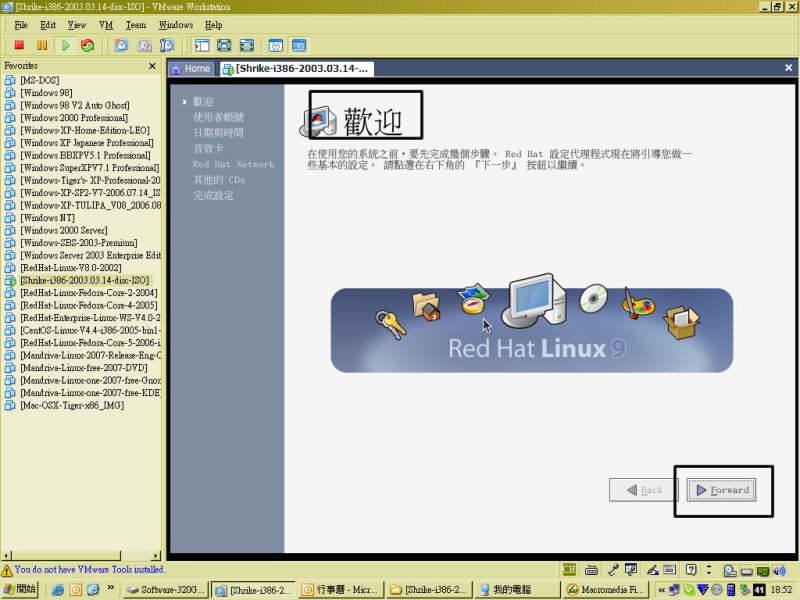Viewport: 800px width, 600px height.
Task: Click the volume speaker status icon
Action: [x=779, y=570]
